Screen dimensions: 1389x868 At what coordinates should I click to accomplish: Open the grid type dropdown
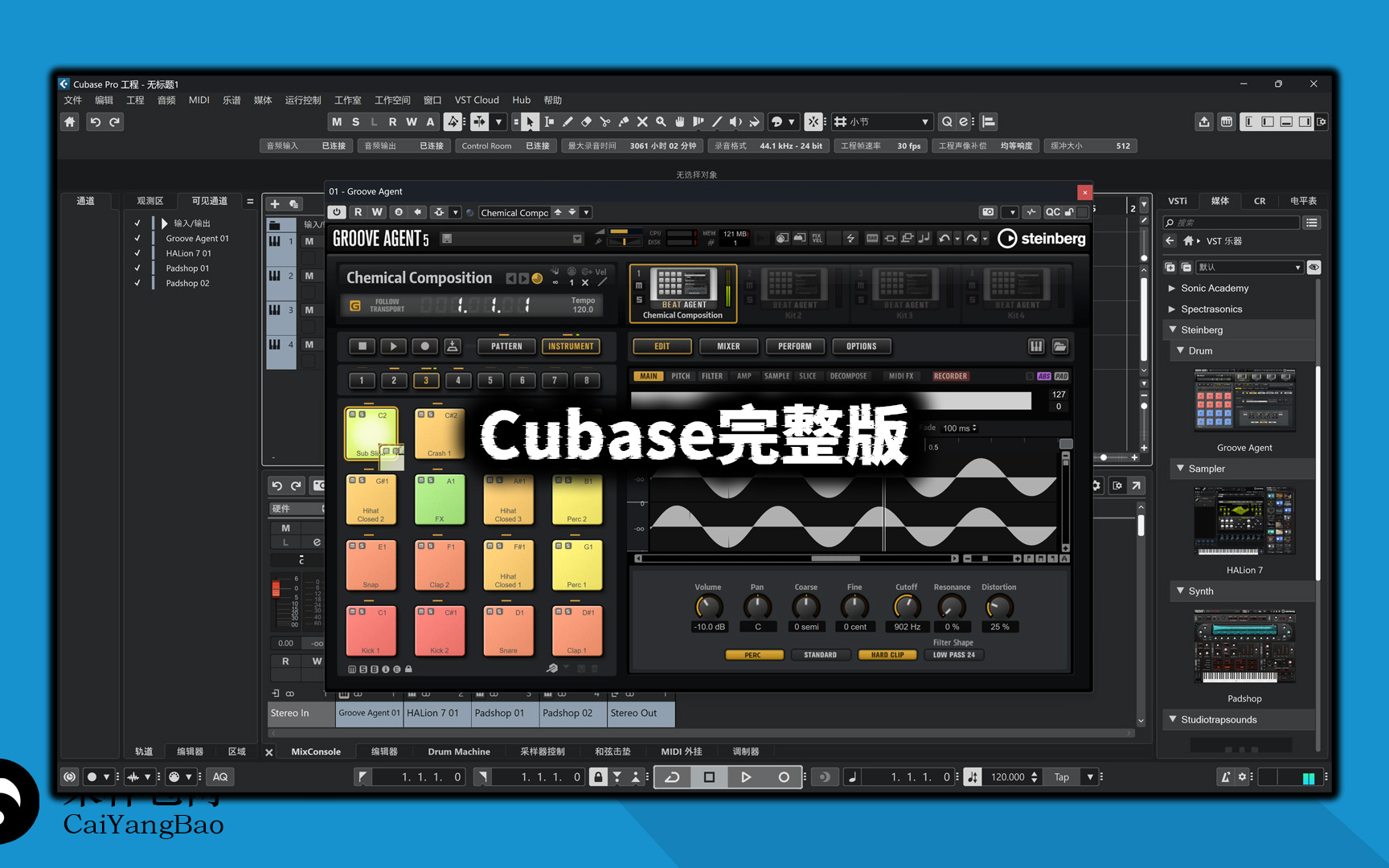point(924,122)
